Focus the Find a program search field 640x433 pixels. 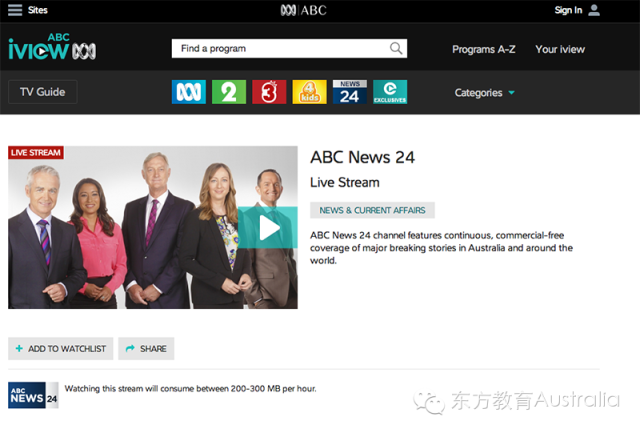[x=289, y=49]
